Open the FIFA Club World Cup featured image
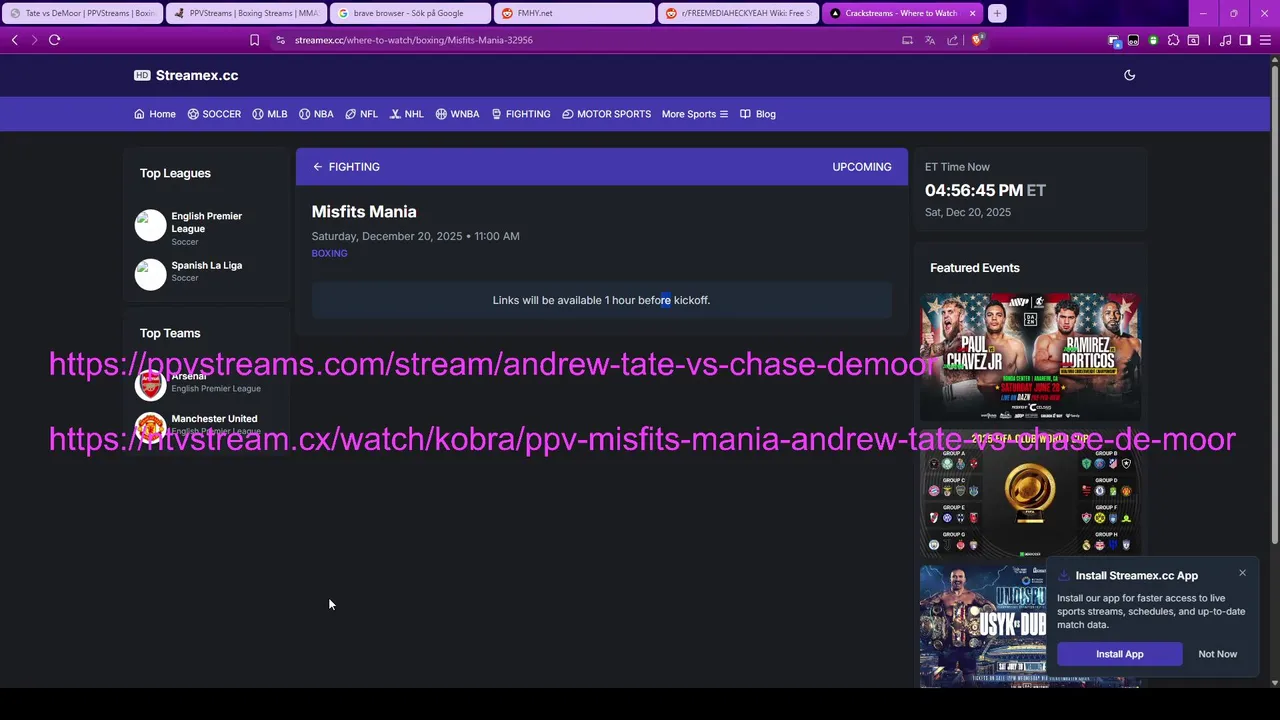The image size is (1280, 720). pos(1030,494)
